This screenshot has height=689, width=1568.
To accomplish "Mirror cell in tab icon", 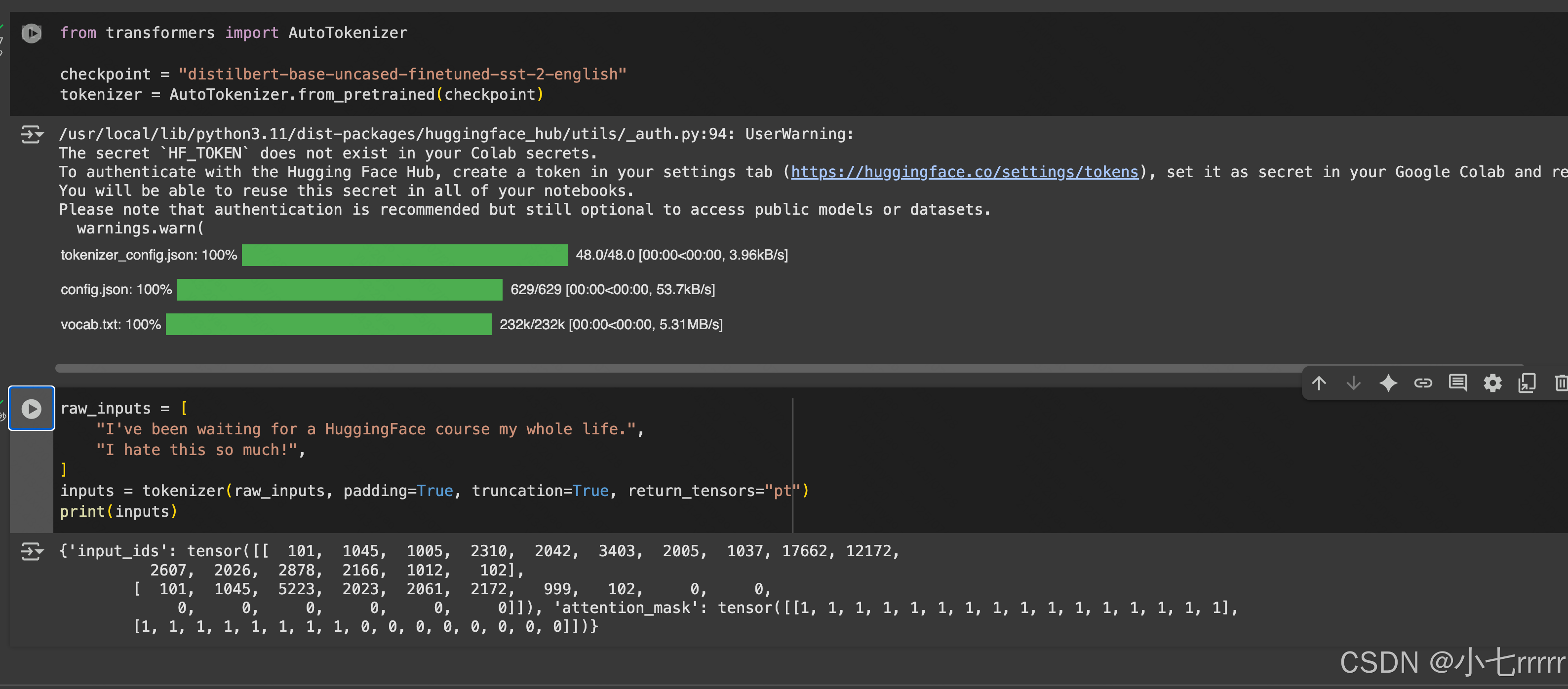I will tap(1527, 383).
